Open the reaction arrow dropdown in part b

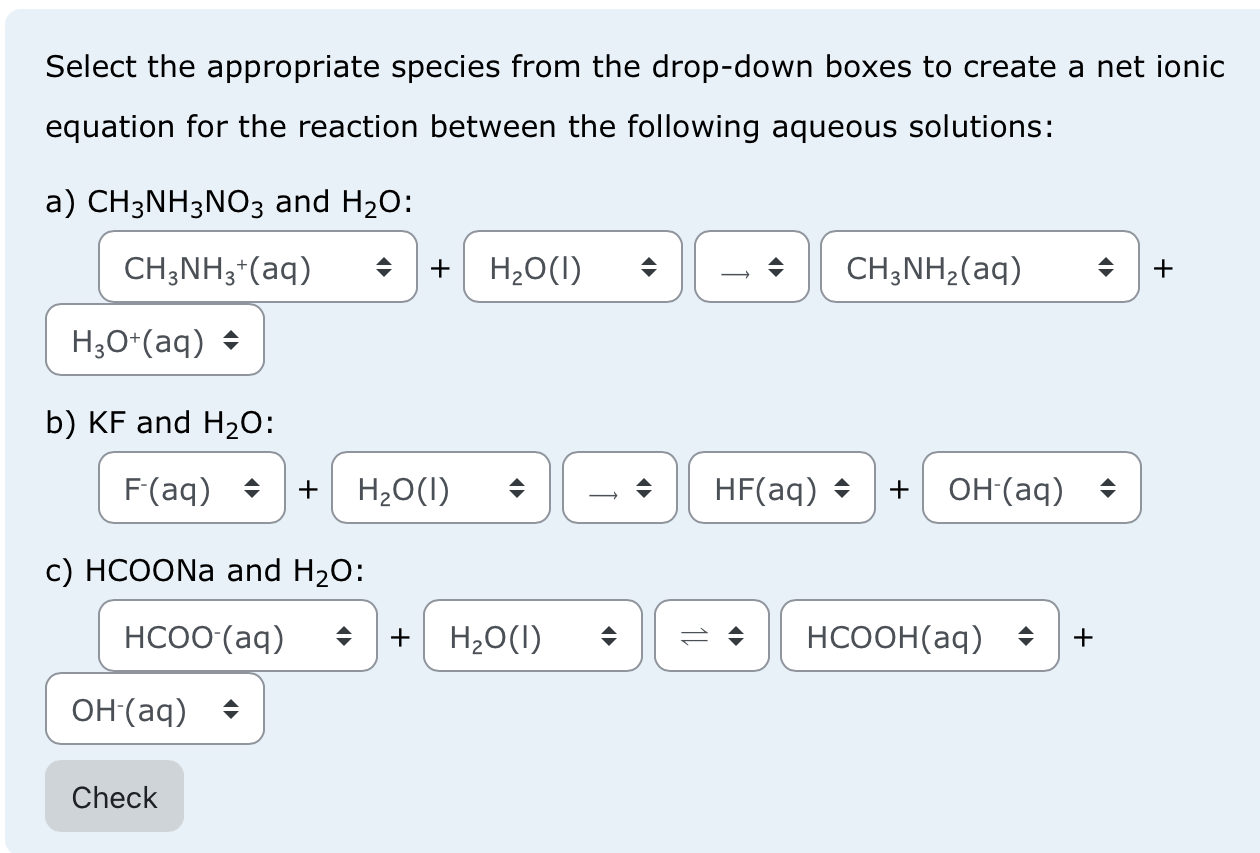(x=619, y=488)
